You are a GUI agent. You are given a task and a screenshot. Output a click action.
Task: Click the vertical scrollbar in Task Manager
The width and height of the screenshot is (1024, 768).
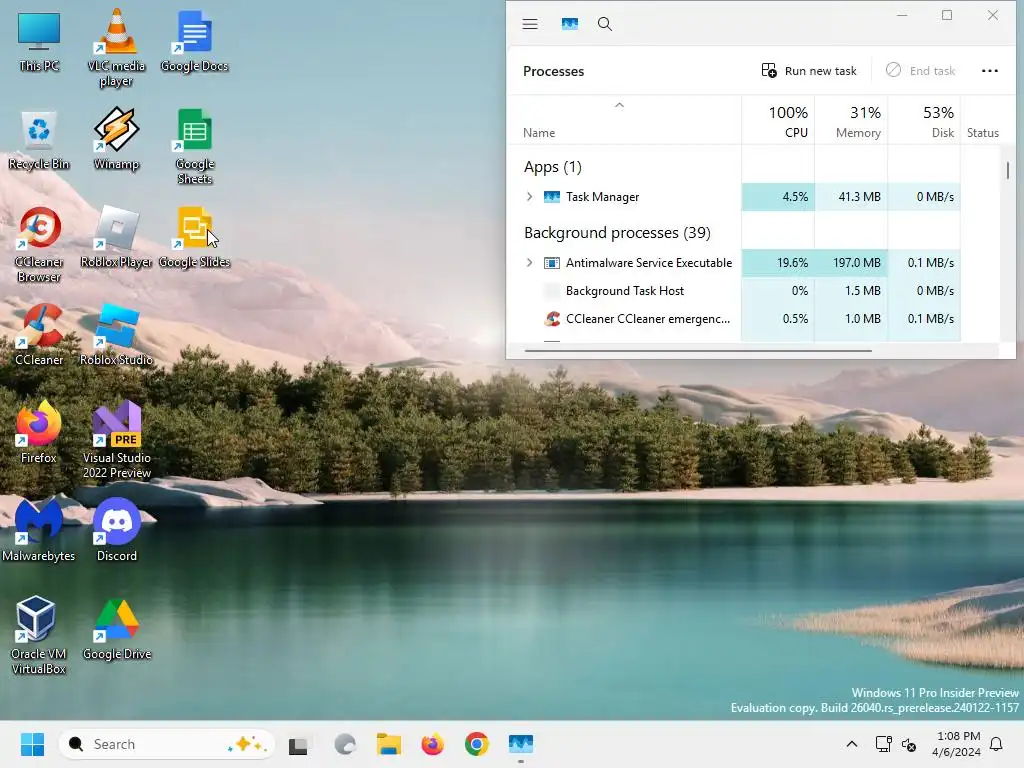tap(1008, 170)
